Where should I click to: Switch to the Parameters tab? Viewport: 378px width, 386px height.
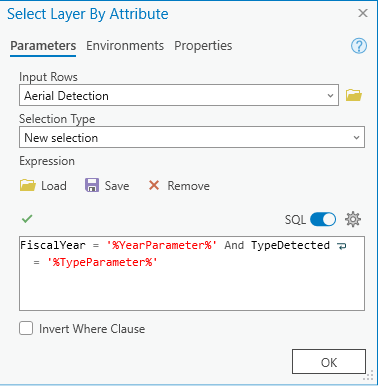pyautogui.click(x=43, y=46)
